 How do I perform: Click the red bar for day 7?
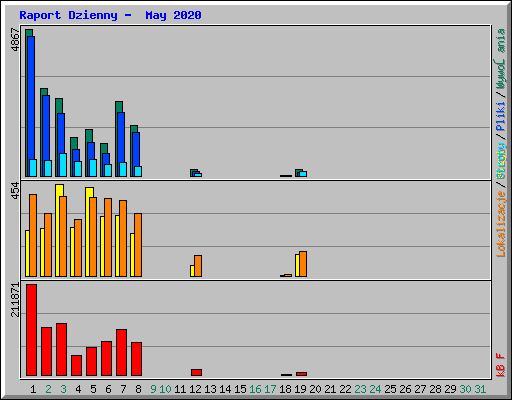point(121,353)
